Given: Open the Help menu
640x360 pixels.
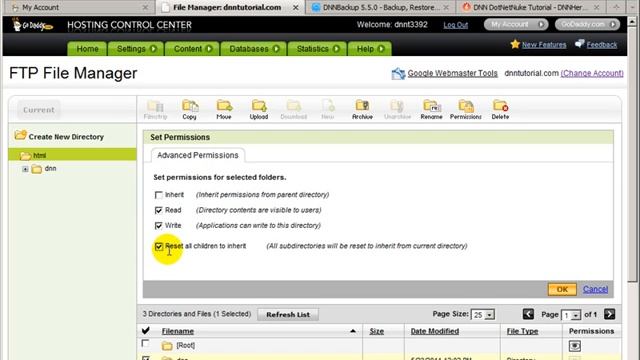Looking at the screenshot, I should 370,49.
